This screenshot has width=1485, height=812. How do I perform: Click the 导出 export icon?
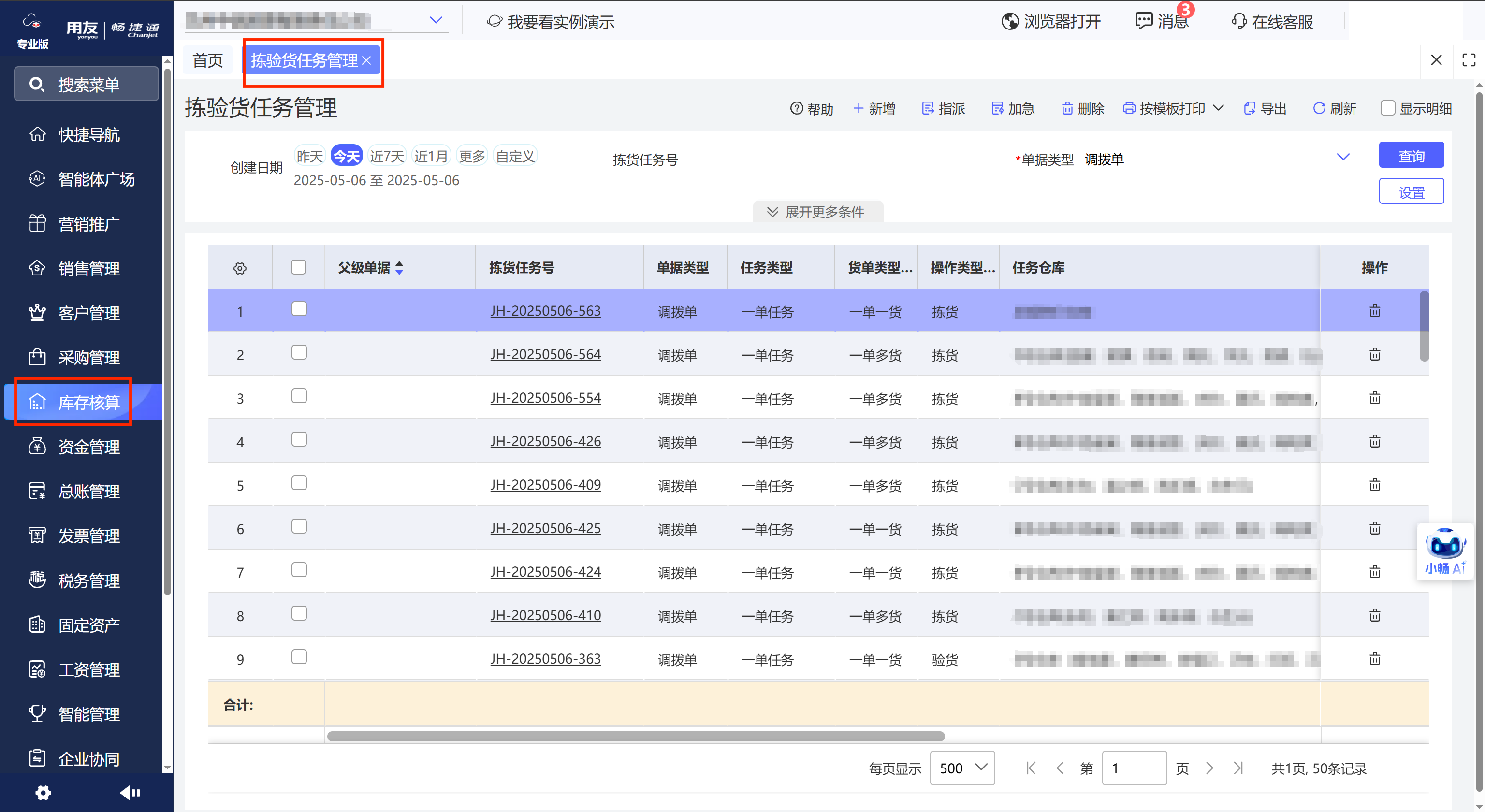(x=1249, y=108)
